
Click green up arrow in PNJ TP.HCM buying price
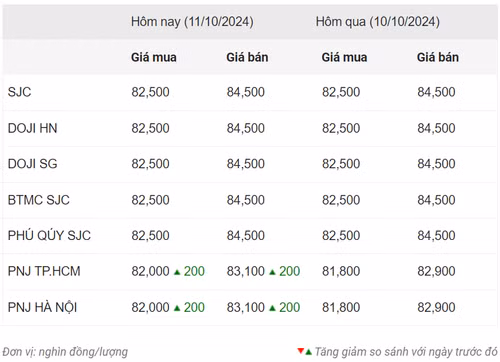tap(177, 272)
